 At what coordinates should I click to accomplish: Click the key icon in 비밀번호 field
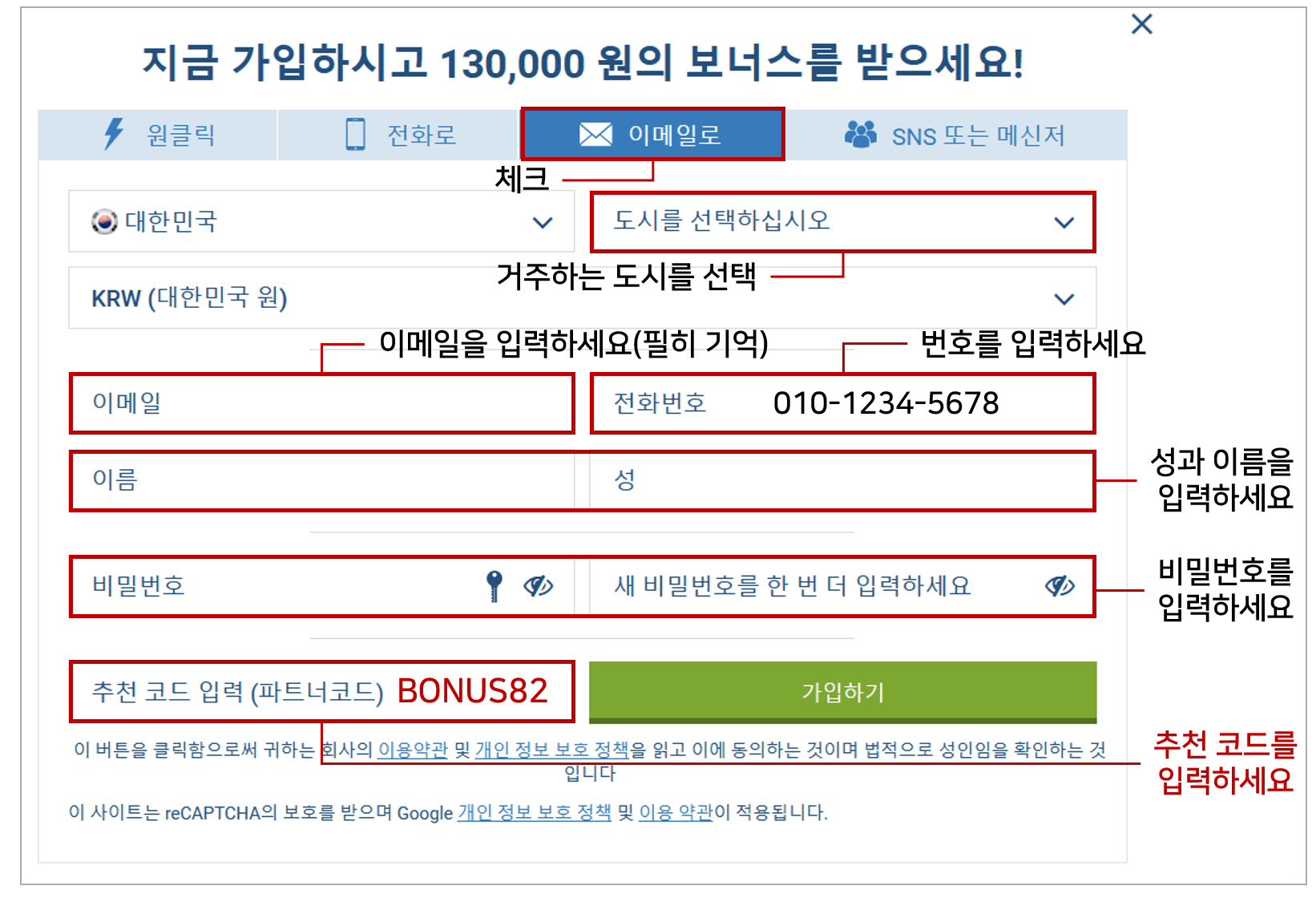(x=495, y=586)
